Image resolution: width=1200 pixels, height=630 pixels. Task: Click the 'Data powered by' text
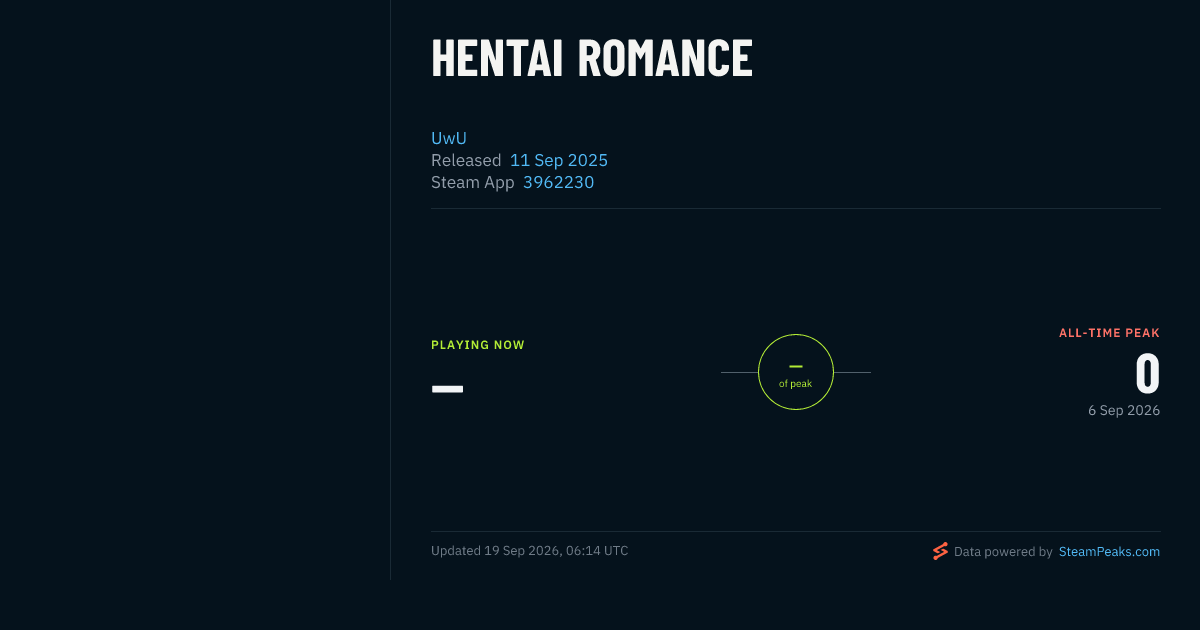click(x=1003, y=551)
